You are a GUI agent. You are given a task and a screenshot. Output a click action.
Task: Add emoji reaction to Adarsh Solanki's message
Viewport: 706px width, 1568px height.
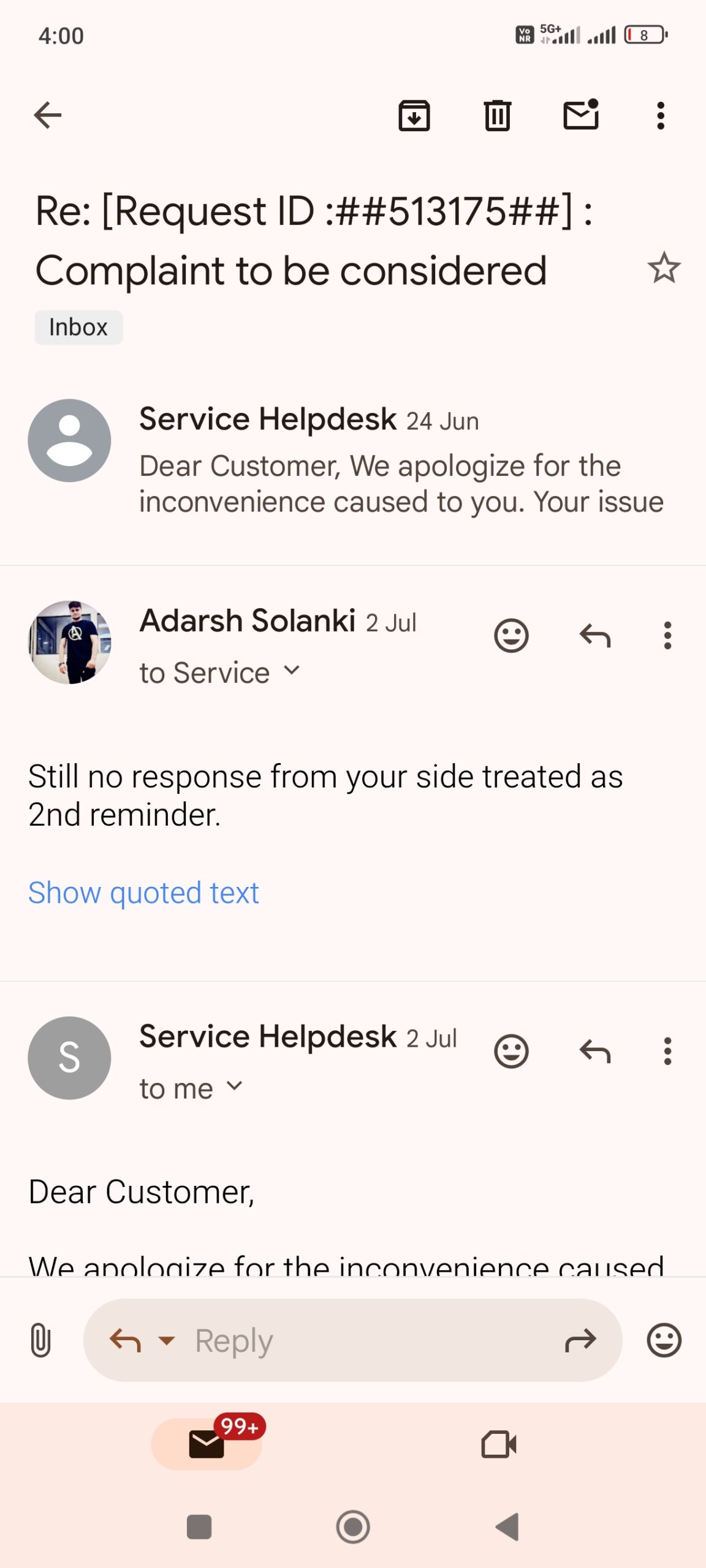click(511, 636)
